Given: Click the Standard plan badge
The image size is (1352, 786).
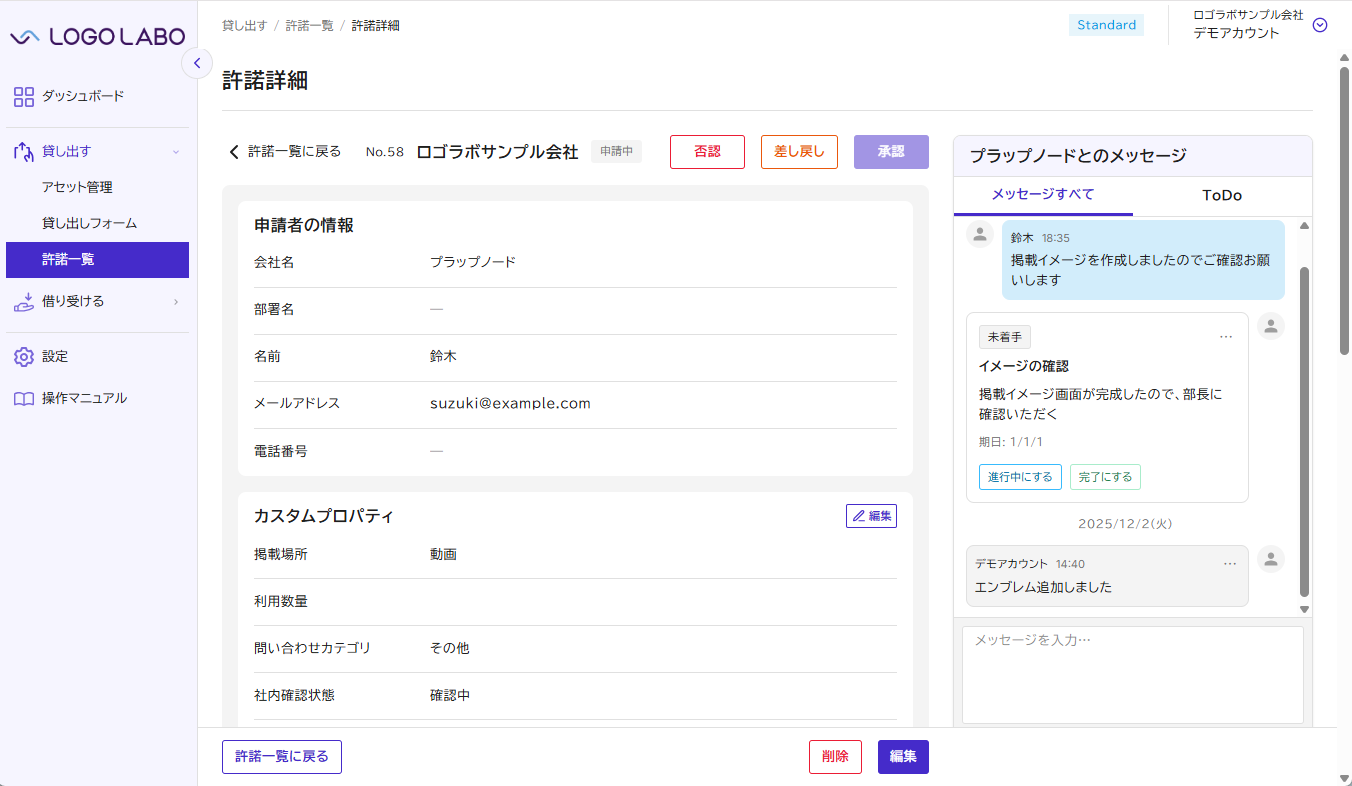Looking at the screenshot, I should point(1107,25).
